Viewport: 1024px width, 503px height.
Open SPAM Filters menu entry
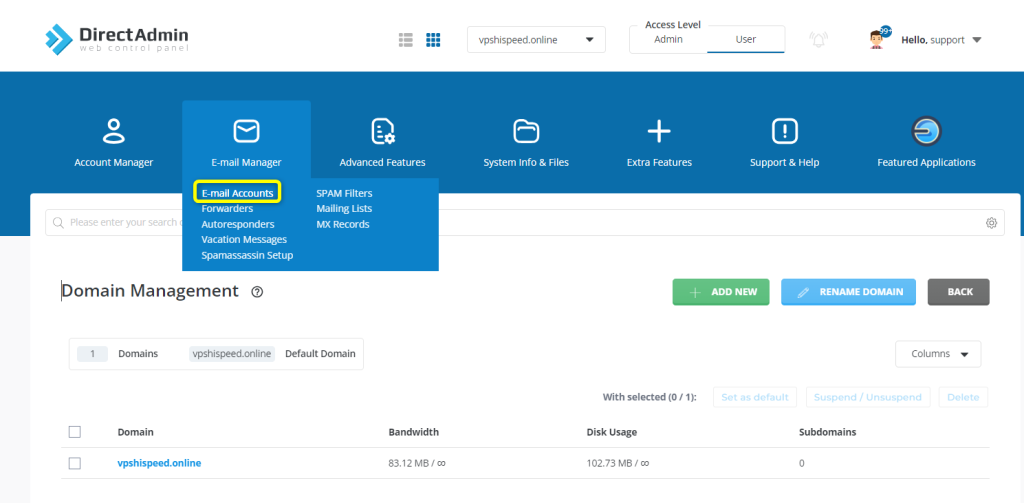click(x=344, y=193)
